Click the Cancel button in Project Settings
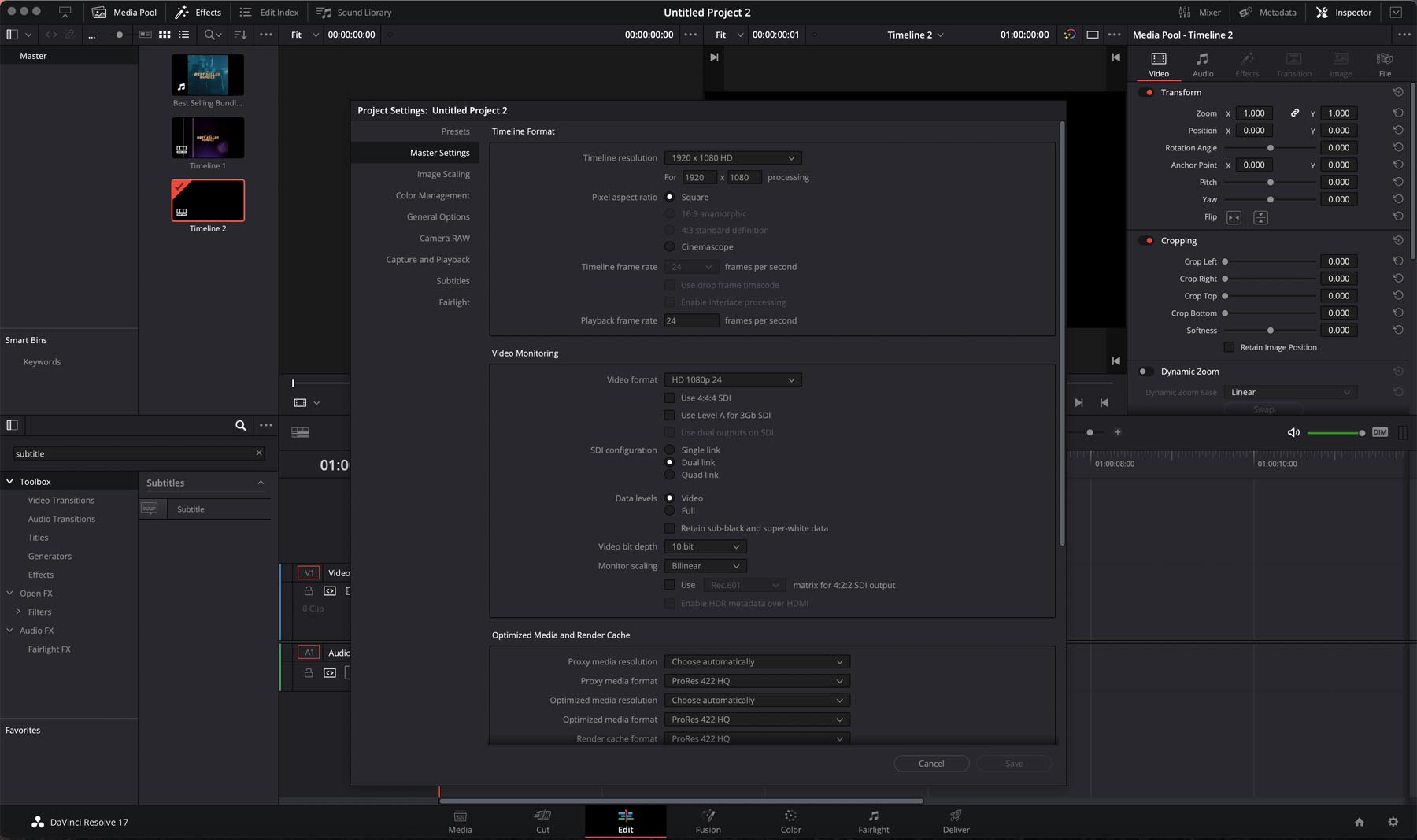 click(x=931, y=763)
